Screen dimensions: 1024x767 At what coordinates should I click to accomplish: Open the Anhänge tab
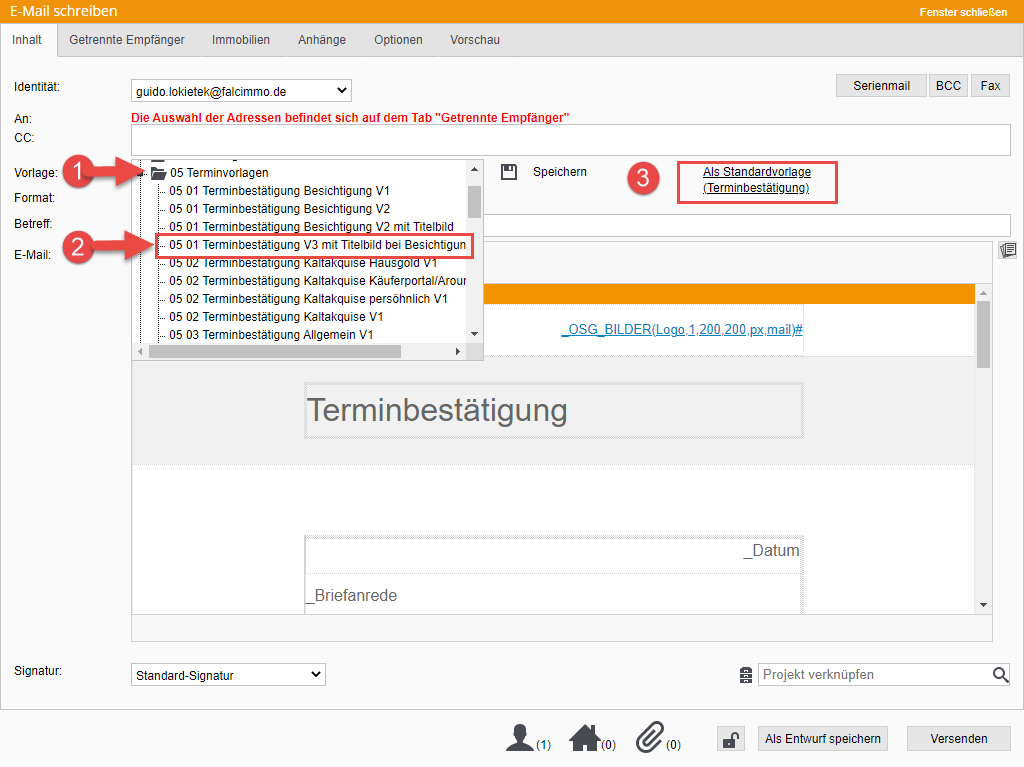click(x=322, y=40)
